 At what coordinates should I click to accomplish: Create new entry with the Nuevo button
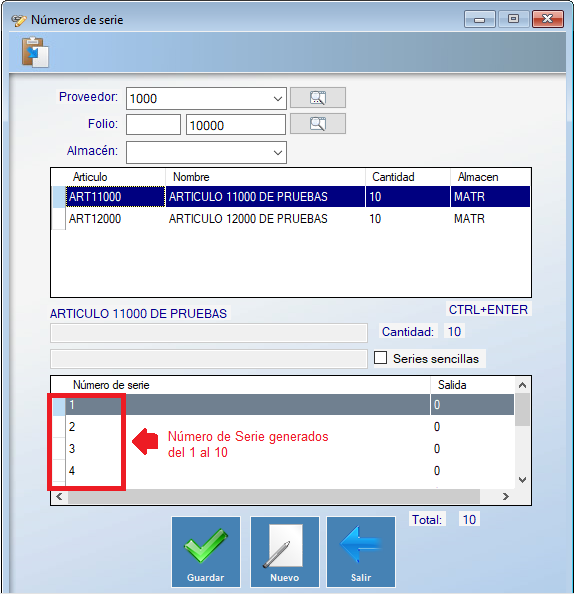point(285,552)
